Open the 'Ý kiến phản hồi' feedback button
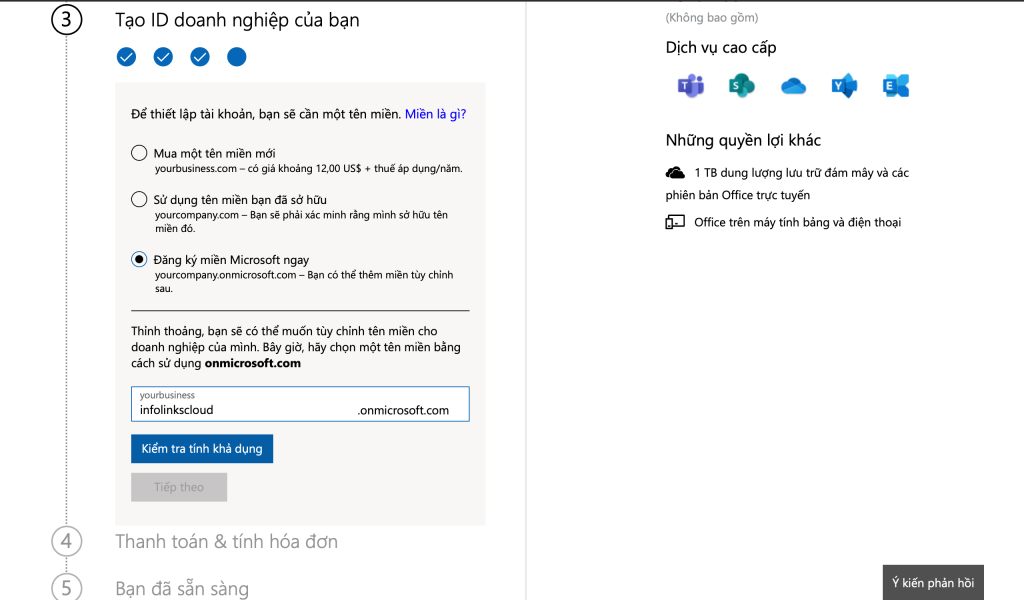Screen dimensions: 1024x600 tap(933, 582)
